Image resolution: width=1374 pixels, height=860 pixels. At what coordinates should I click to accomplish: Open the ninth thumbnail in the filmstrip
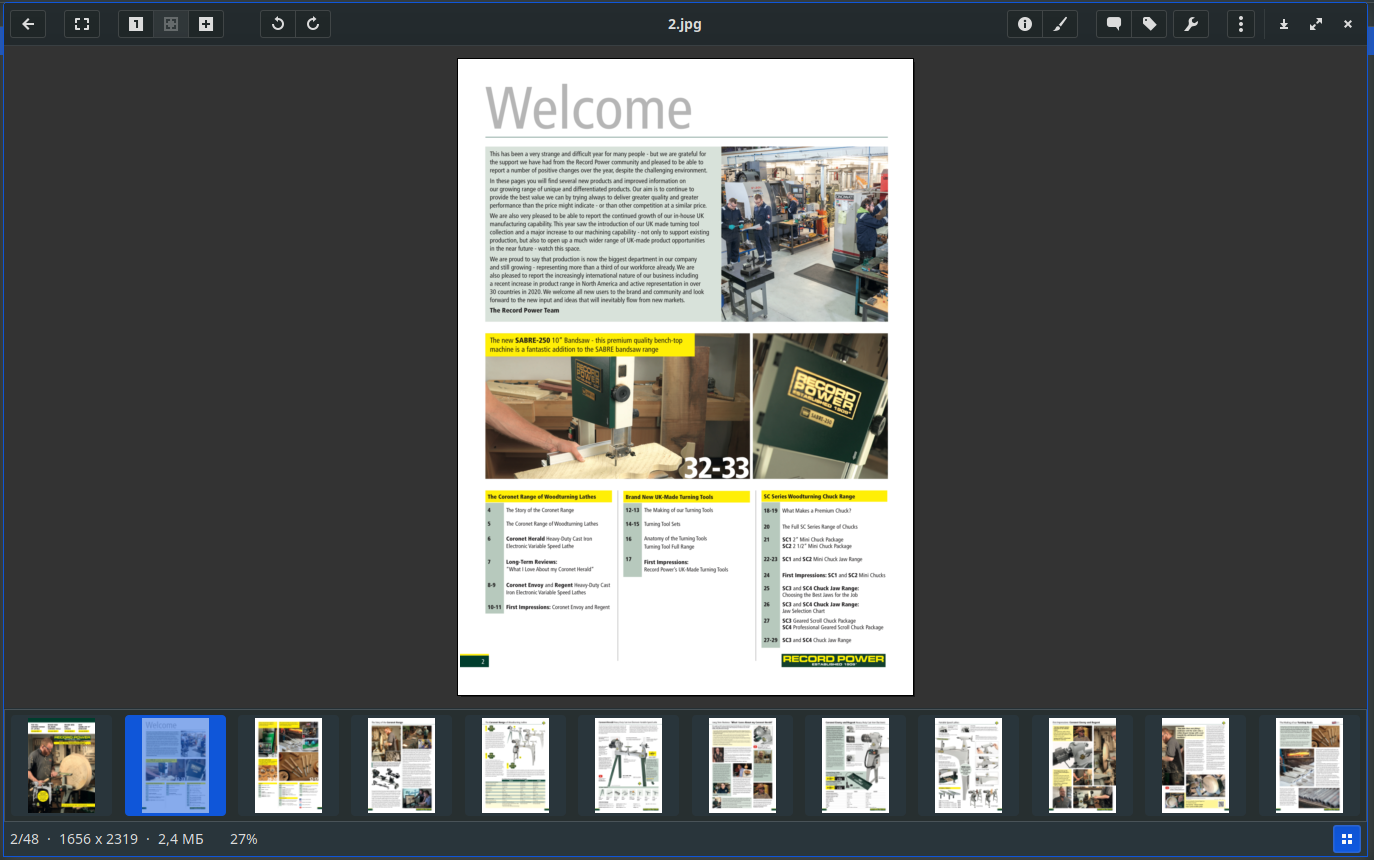(x=969, y=765)
